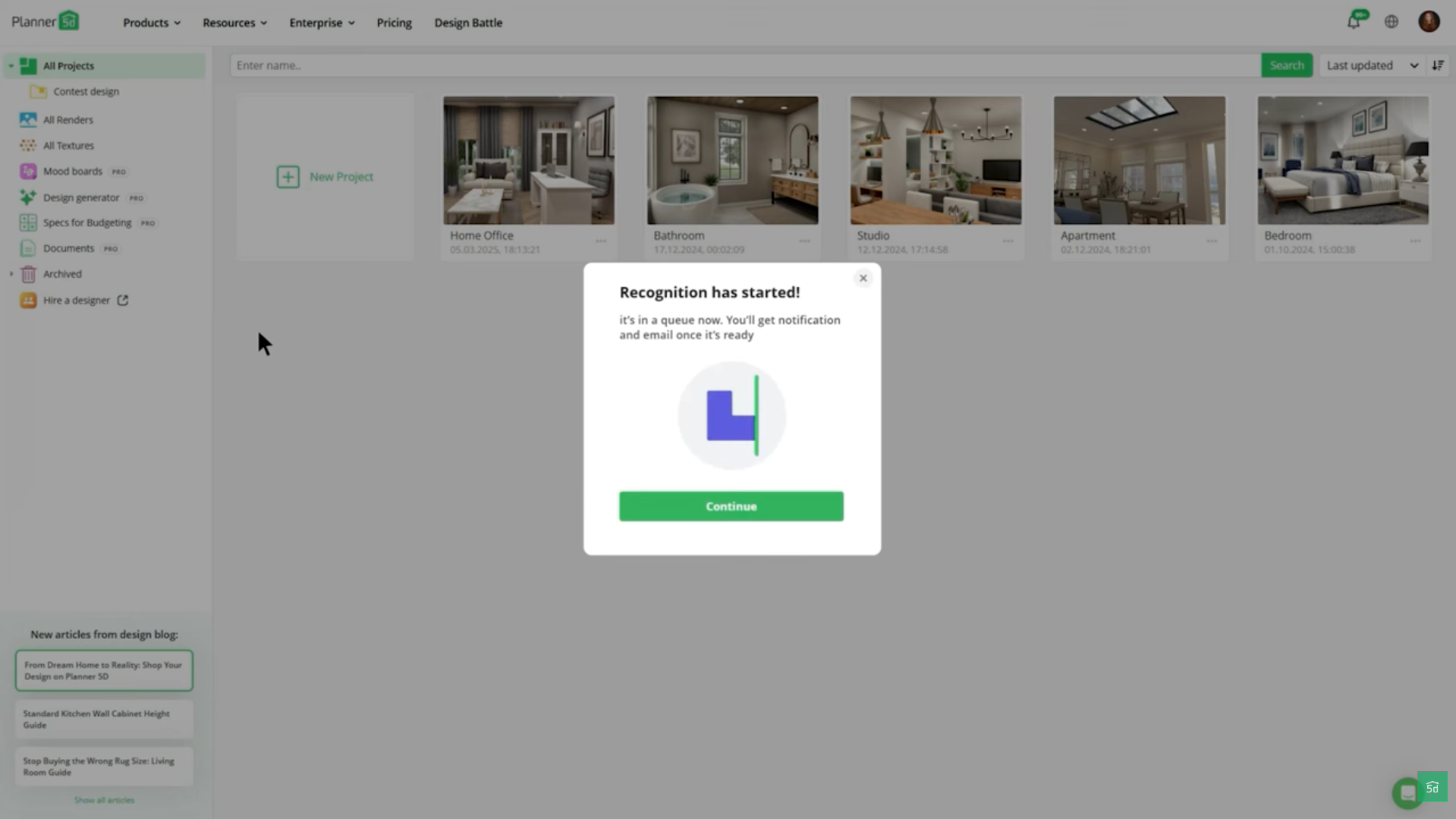Open the Bedroom project options menu
The width and height of the screenshot is (1456, 819).
[1415, 241]
